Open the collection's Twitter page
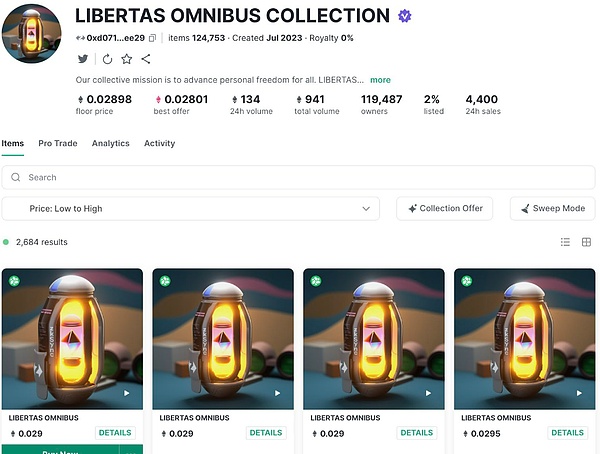This screenshot has height=454, width=600. (x=83, y=59)
